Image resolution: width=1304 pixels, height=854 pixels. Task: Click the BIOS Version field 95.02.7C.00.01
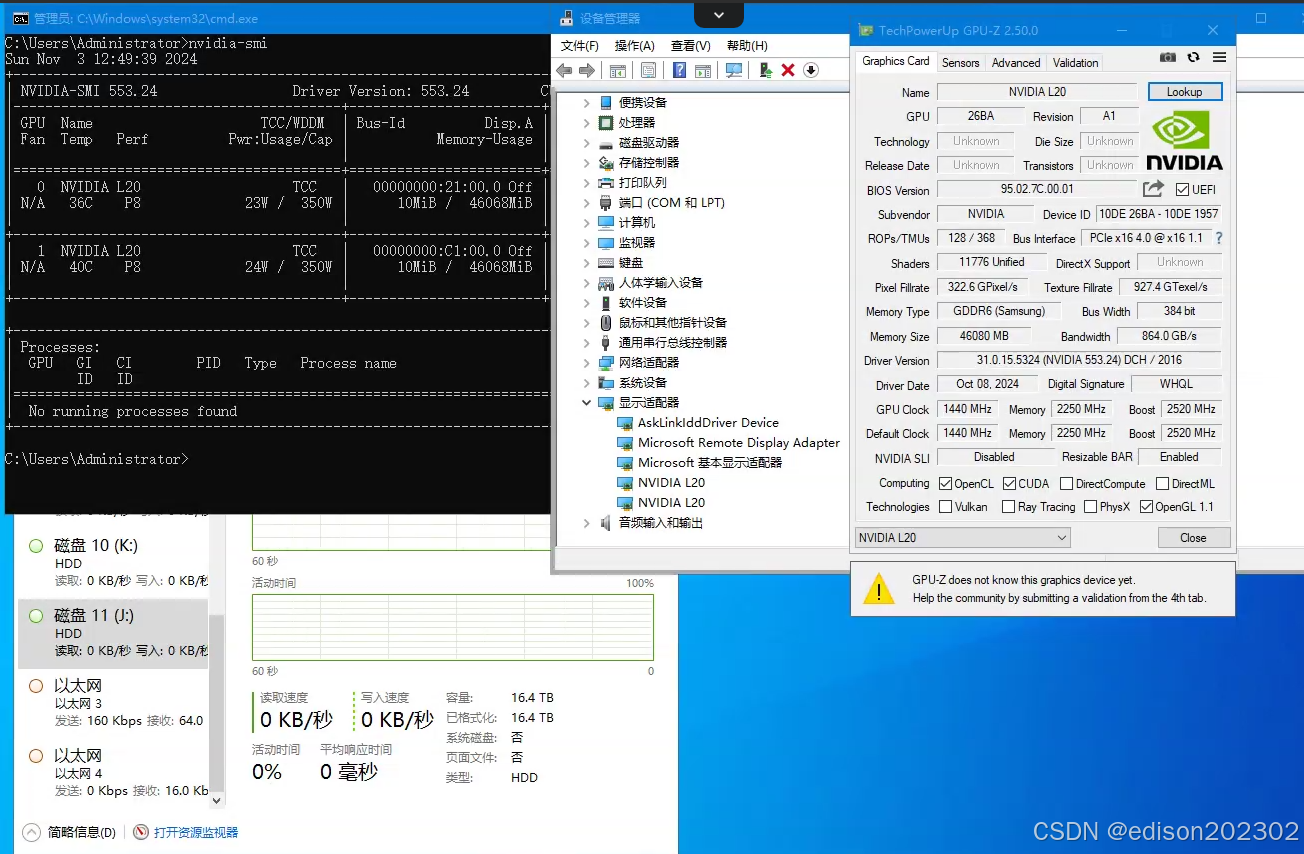tap(1037, 189)
